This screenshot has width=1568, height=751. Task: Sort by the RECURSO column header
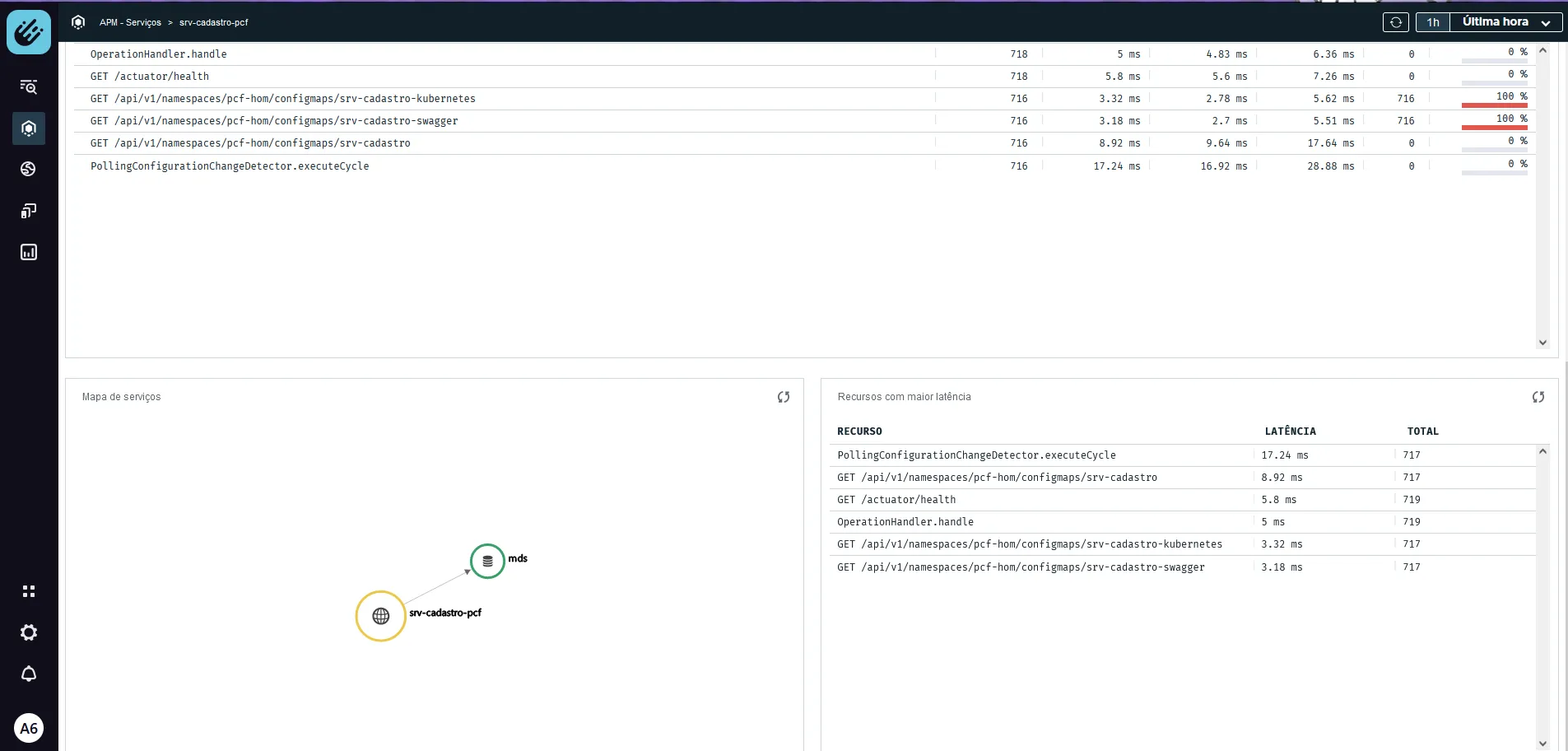coord(859,431)
